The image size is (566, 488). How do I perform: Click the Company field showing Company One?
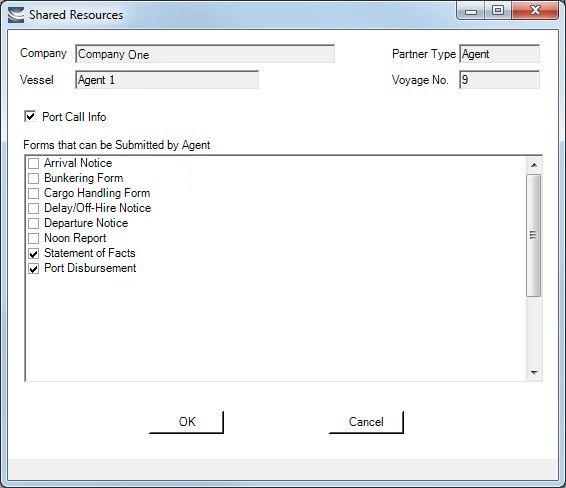point(205,54)
